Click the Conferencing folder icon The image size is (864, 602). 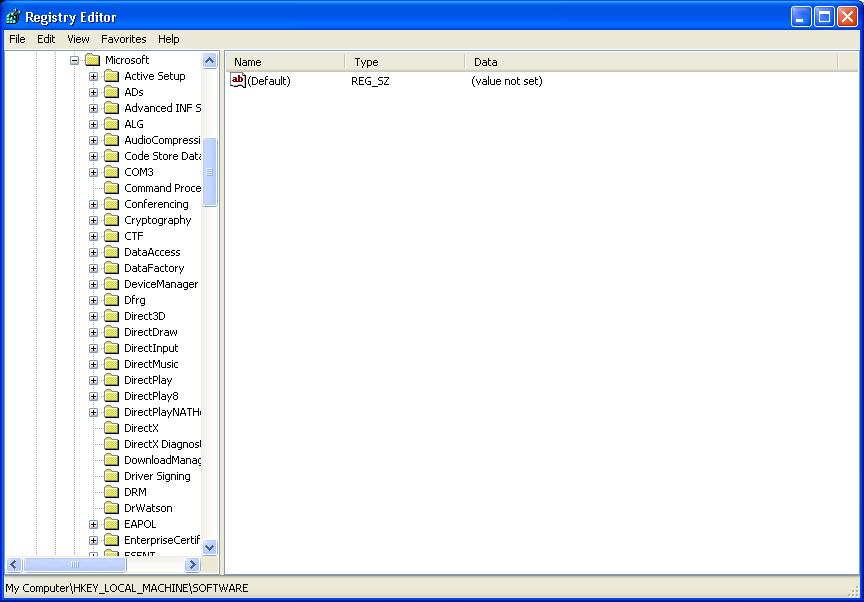pyautogui.click(x=111, y=203)
